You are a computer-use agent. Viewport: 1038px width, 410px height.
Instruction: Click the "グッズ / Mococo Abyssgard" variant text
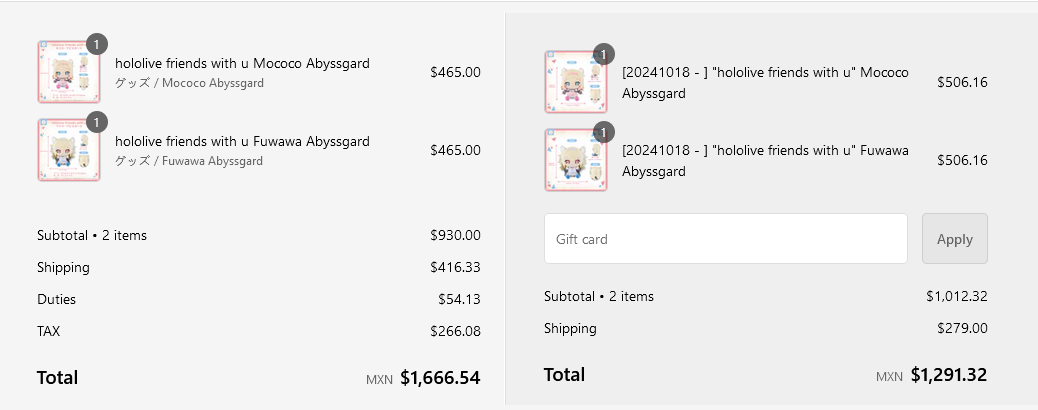(x=189, y=83)
